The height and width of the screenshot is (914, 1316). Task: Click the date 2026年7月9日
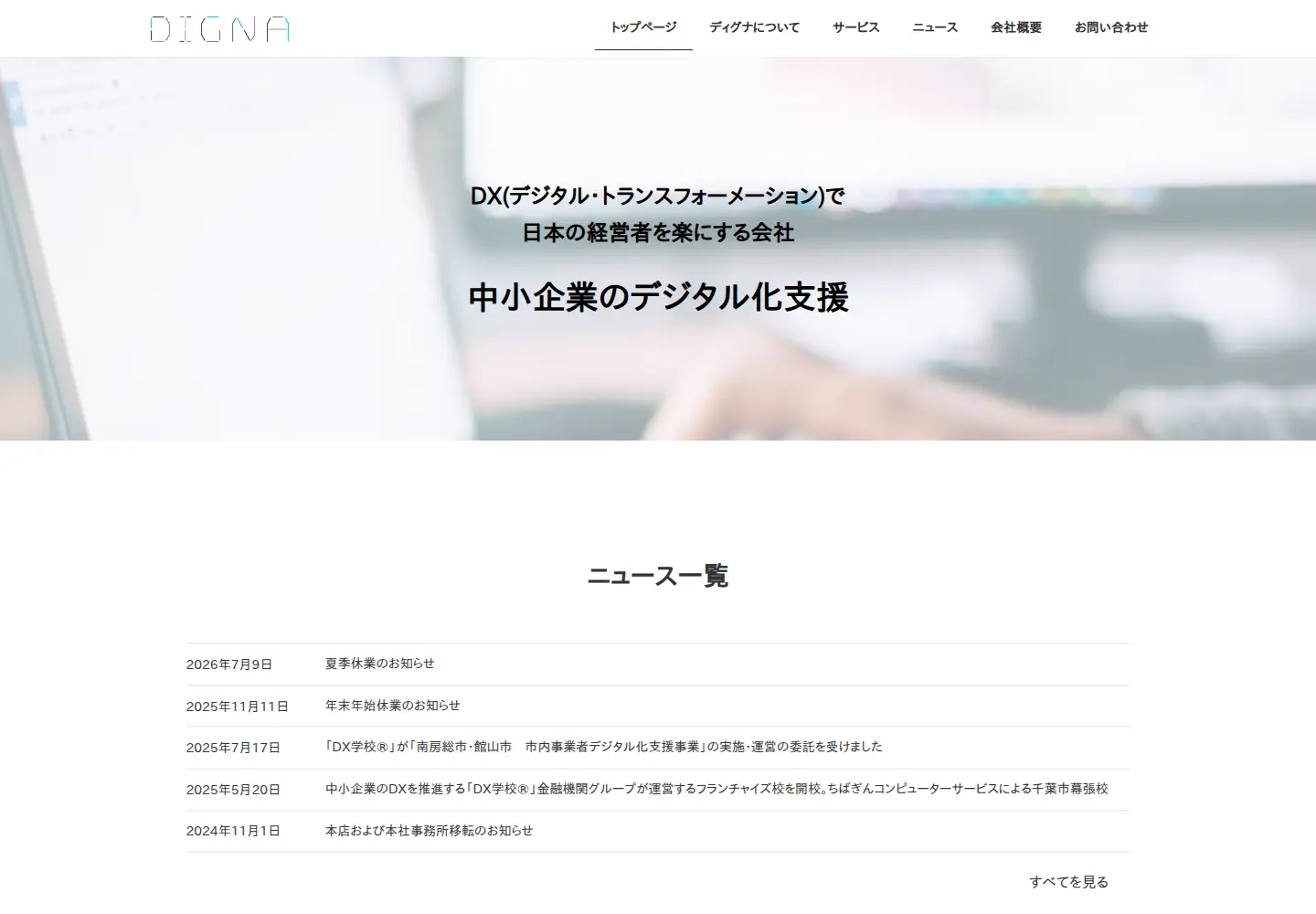pos(229,664)
